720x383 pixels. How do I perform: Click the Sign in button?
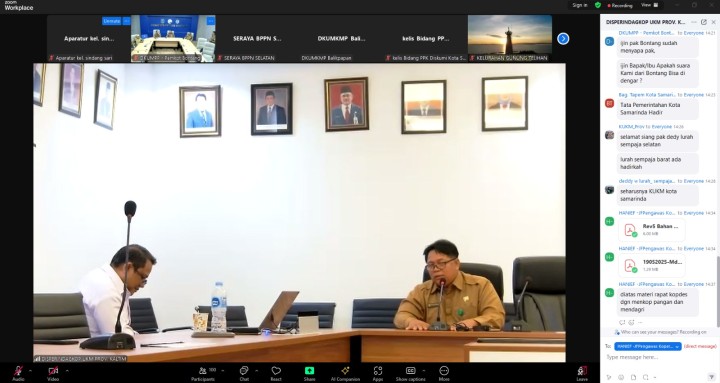click(579, 5)
